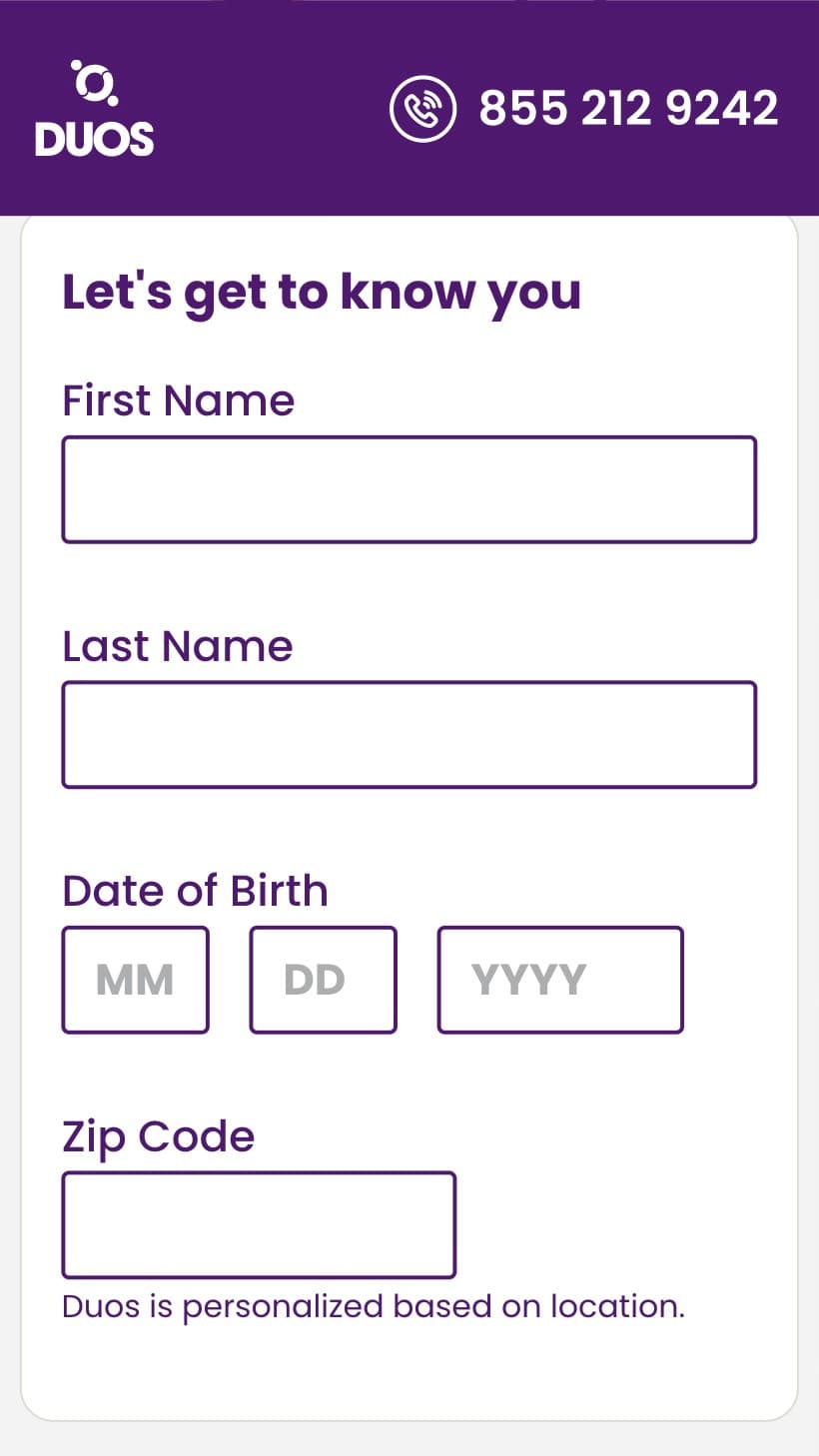Call the 855 212 9242 number link
Image resolution: width=819 pixels, height=1456 pixels.
click(x=628, y=109)
